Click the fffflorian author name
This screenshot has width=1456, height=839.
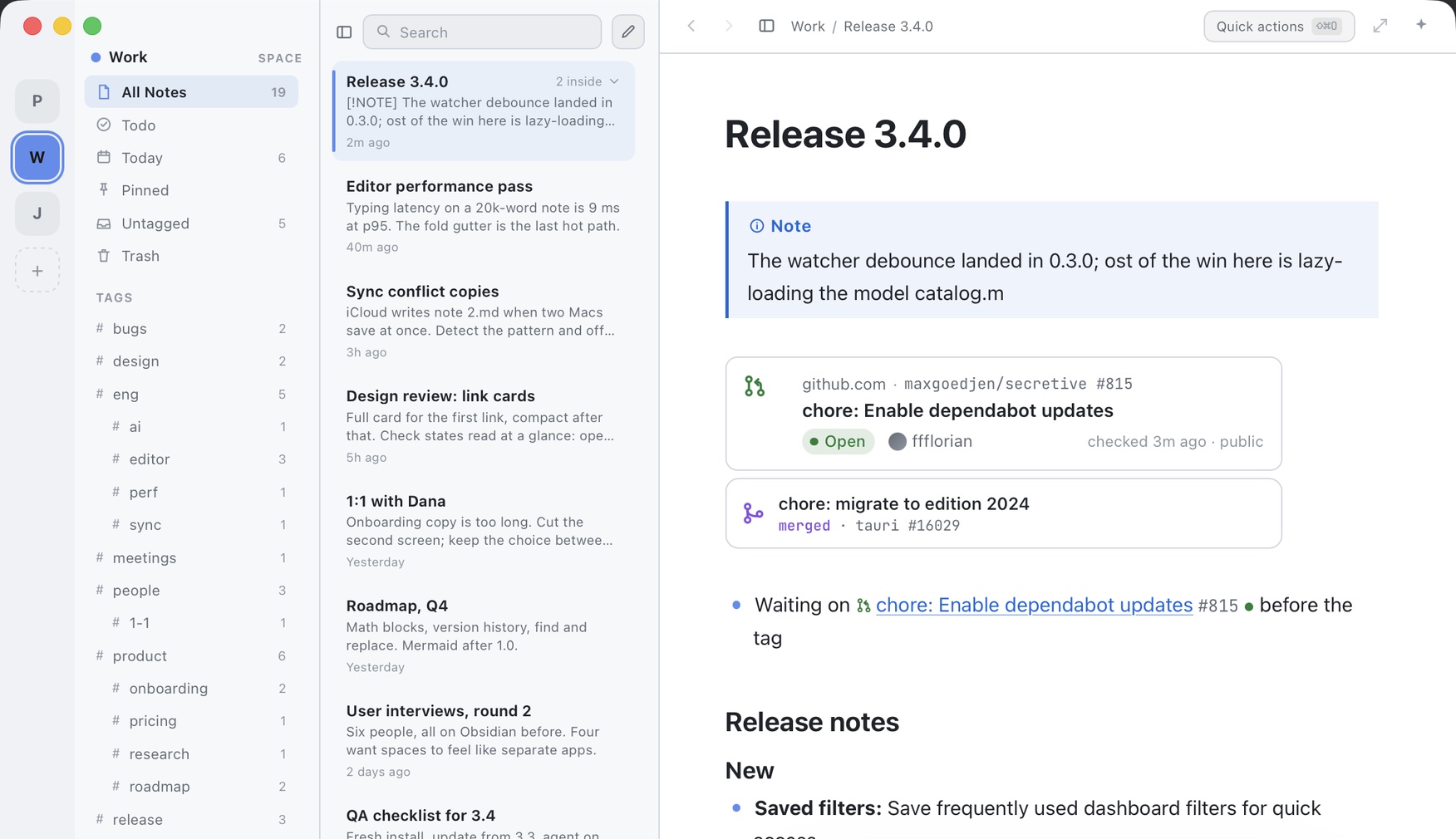pos(942,441)
